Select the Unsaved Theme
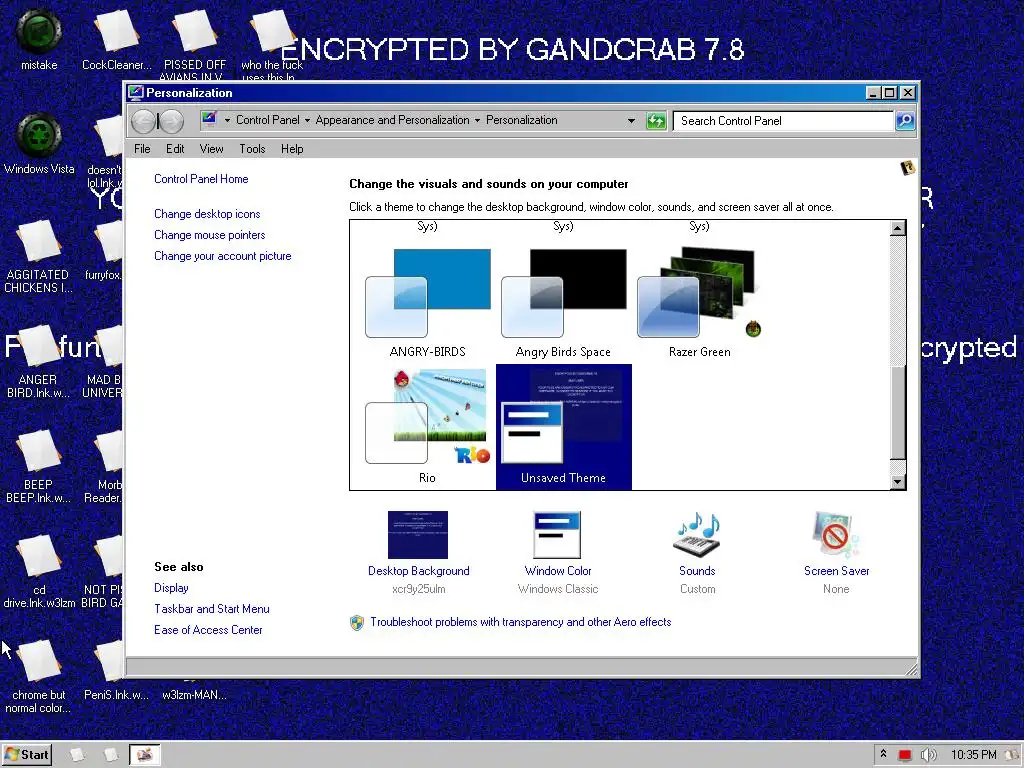 tap(564, 426)
